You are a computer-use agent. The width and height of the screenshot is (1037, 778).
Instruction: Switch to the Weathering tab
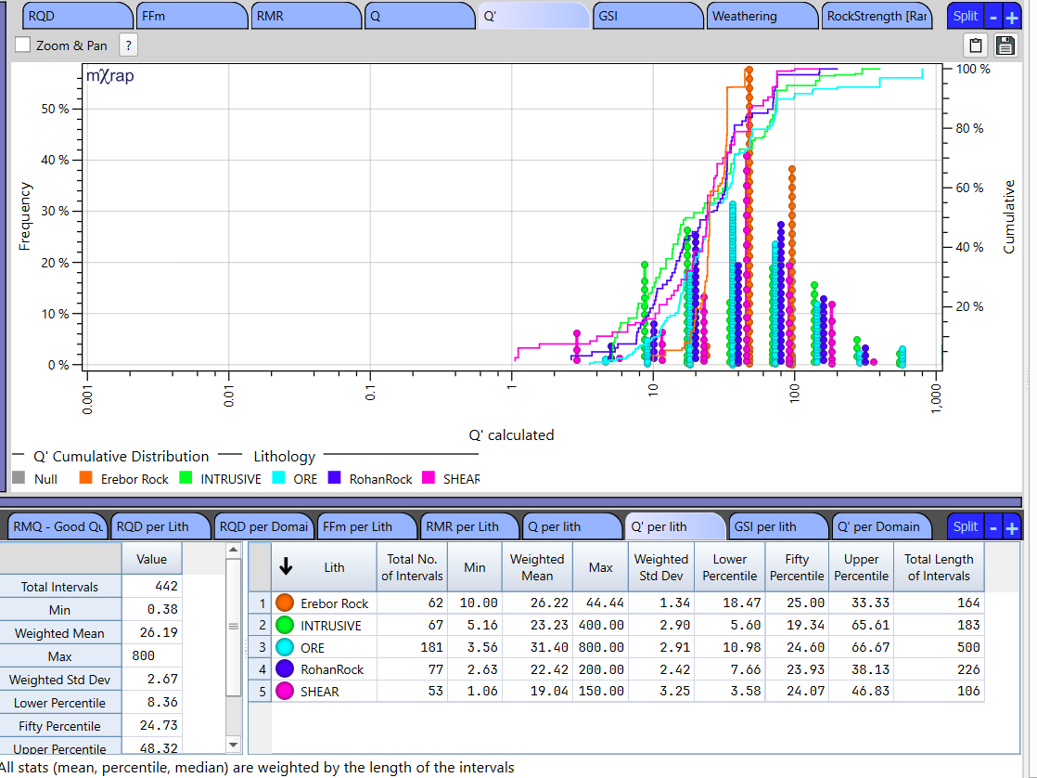[760, 16]
